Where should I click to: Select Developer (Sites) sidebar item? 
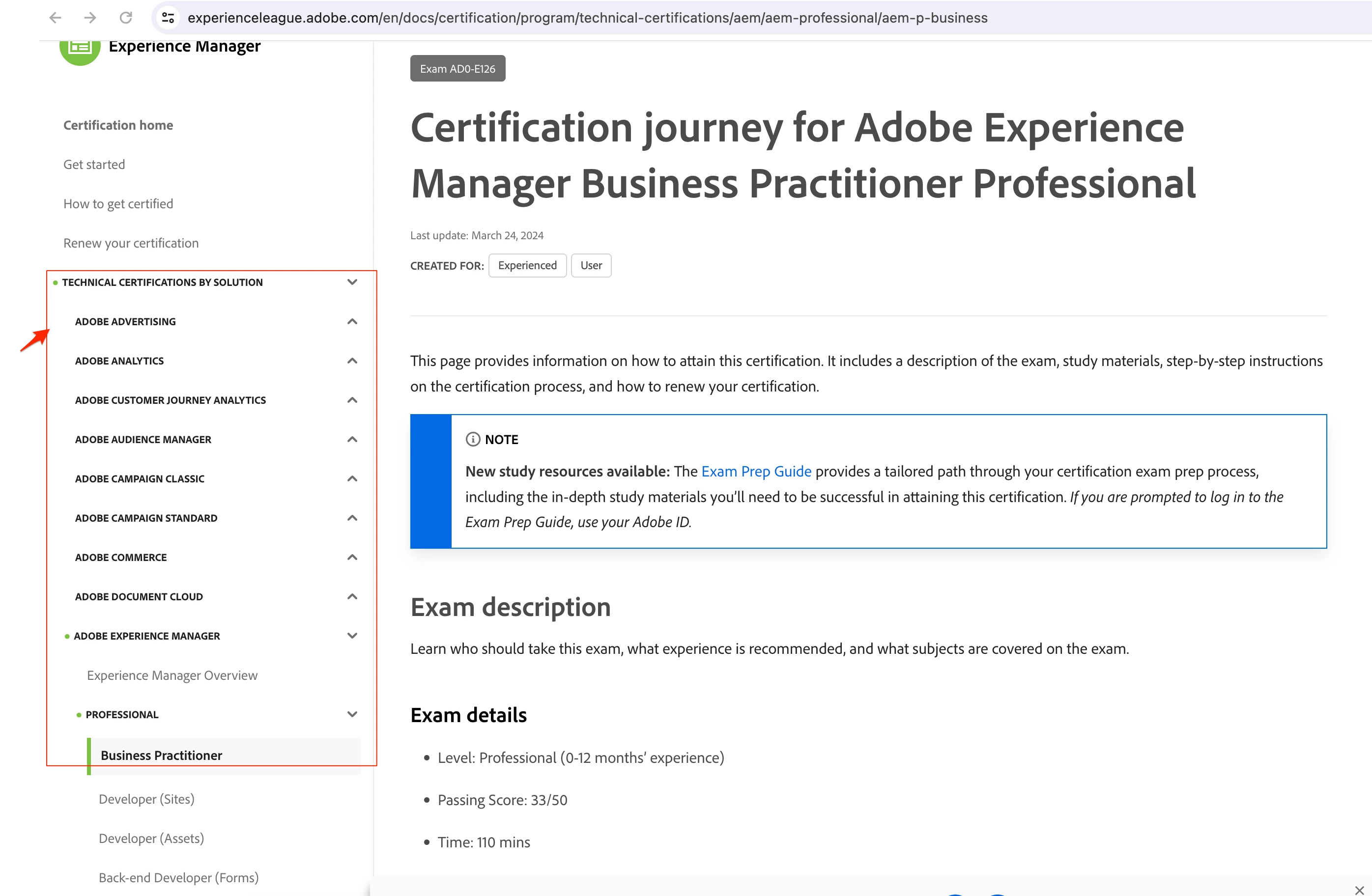coord(146,799)
